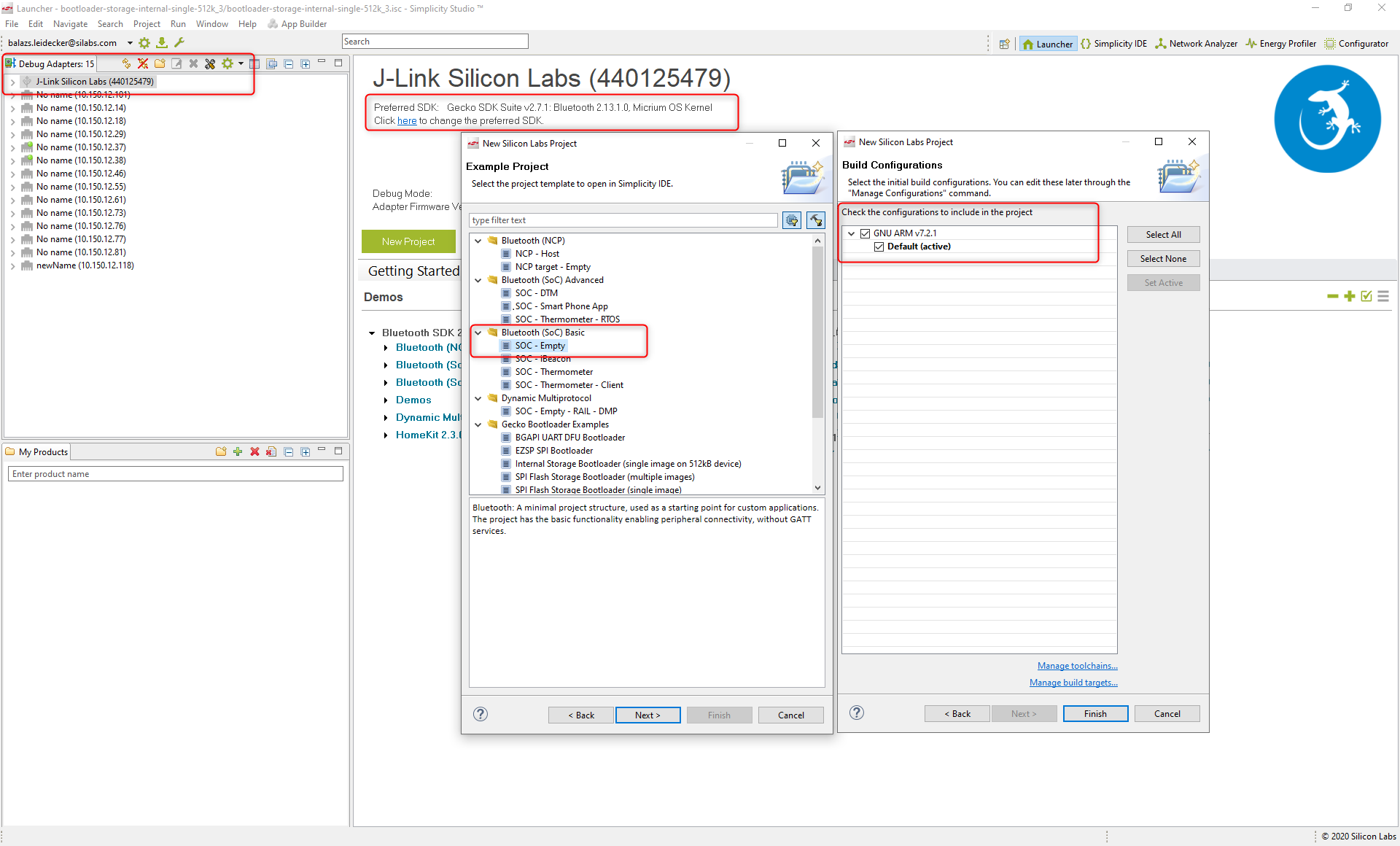Screen dimensions: 1400x846
Task: Switch to the Network Analyzer perspective
Action: 1197,44
